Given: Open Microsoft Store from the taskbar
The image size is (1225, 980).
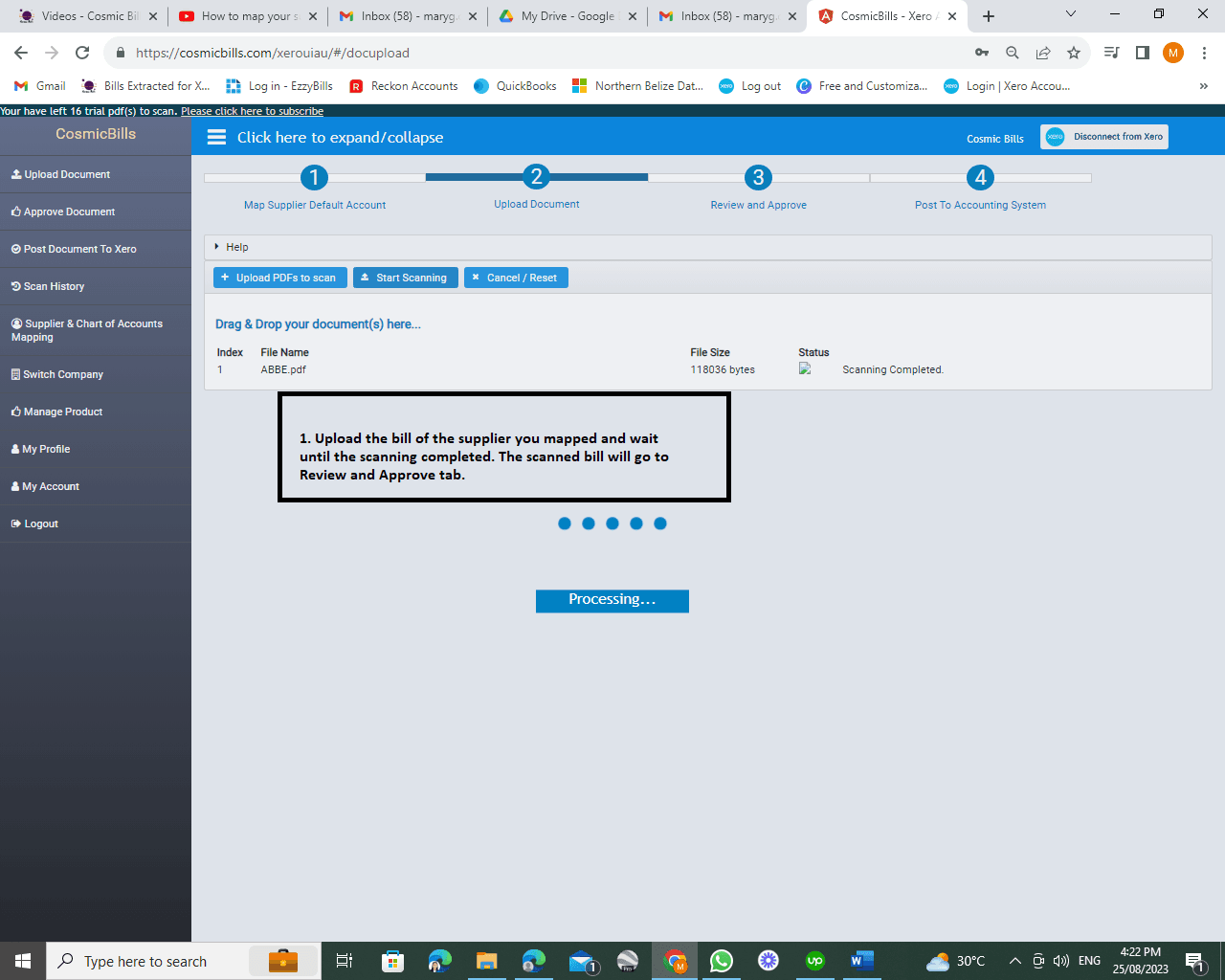Looking at the screenshot, I should (393, 961).
